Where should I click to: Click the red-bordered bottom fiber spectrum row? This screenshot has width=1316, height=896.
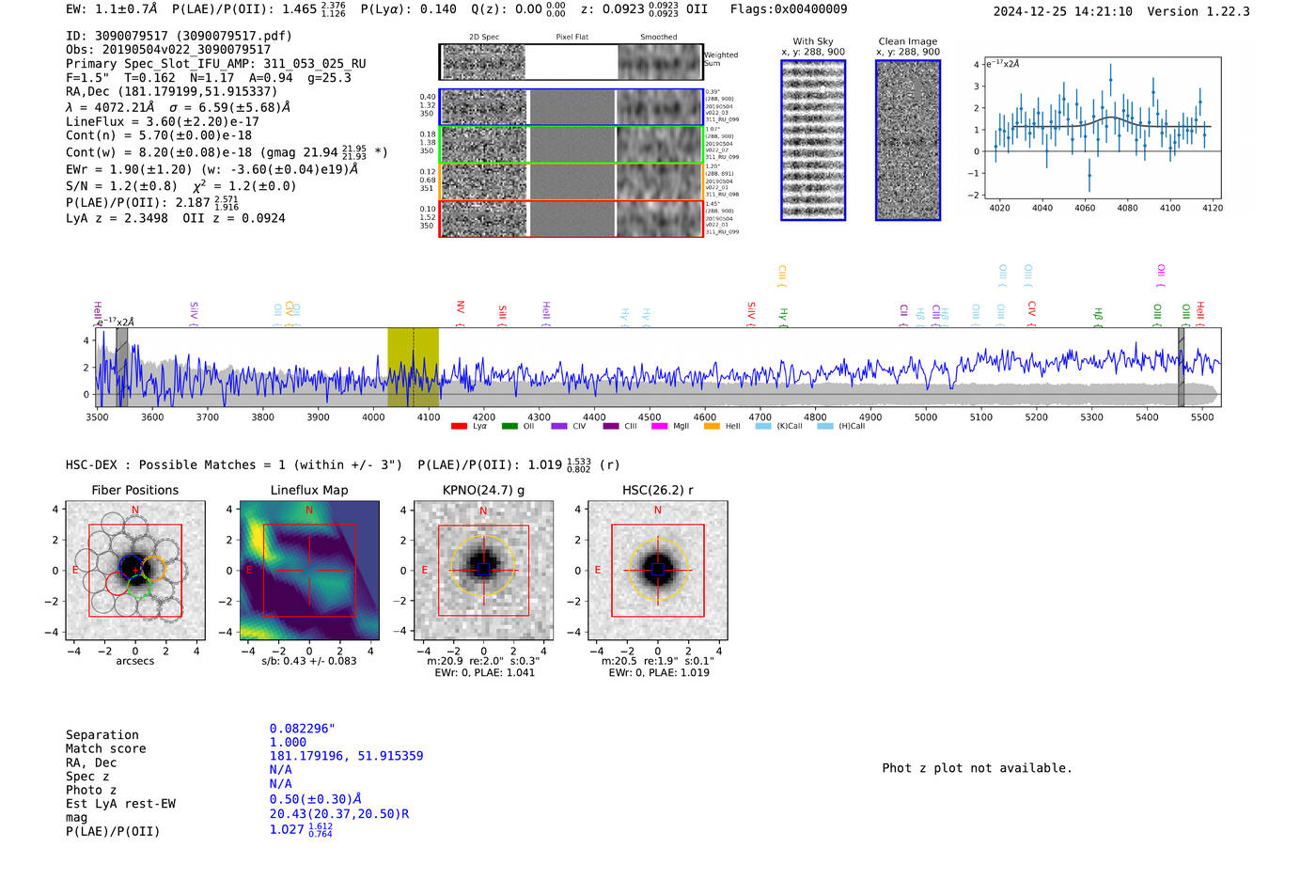571,218
